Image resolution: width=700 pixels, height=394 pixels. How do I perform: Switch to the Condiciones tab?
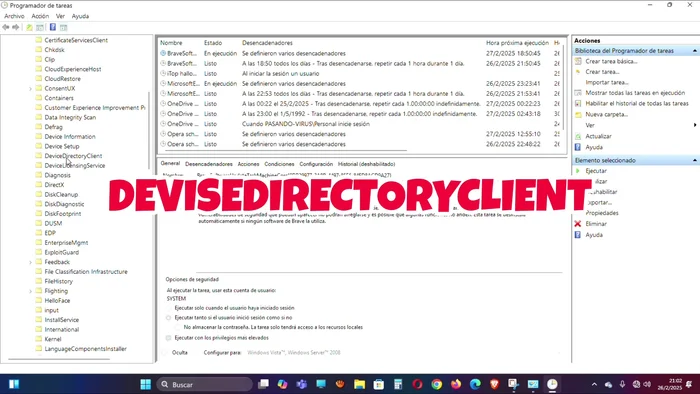[x=279, y=164]
